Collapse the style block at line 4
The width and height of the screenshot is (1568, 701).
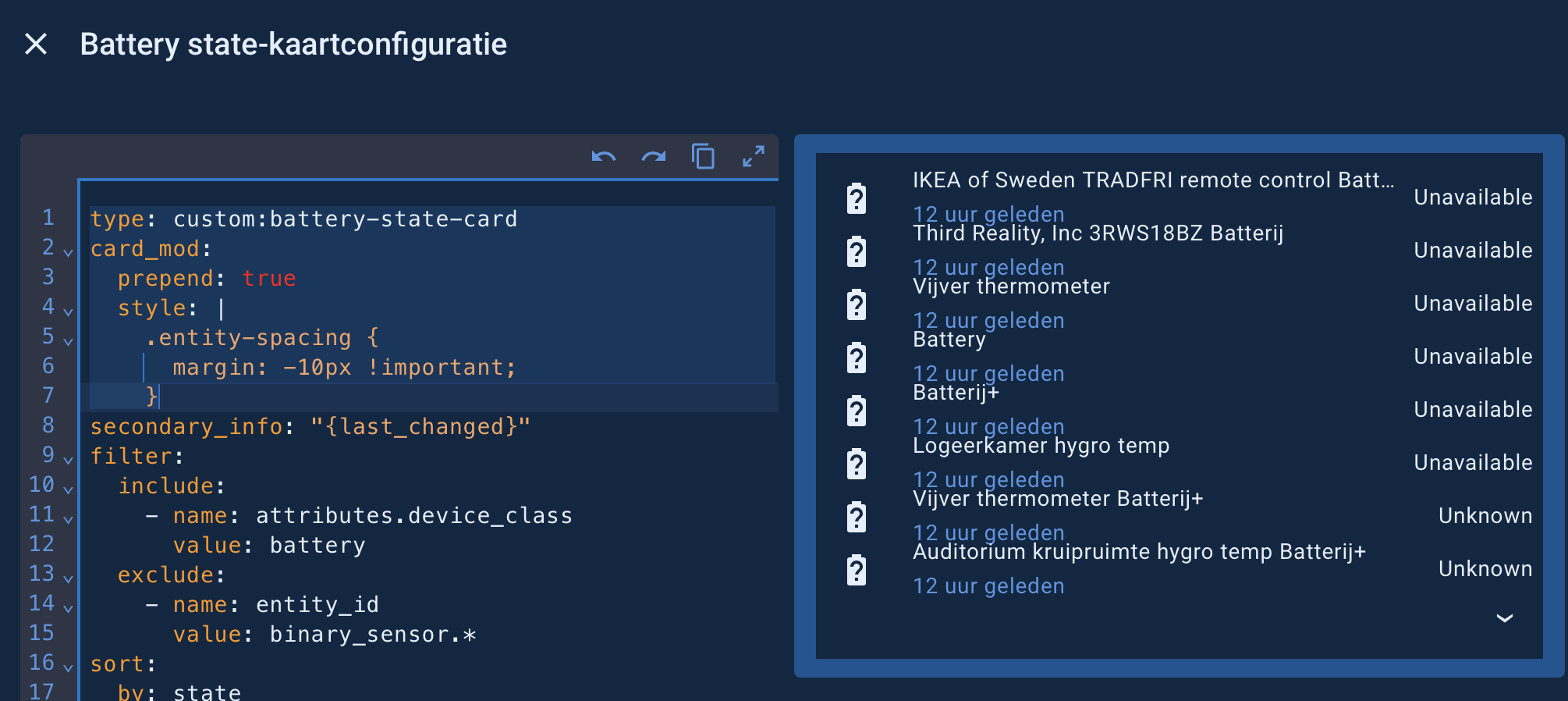(x=69, y=311)
